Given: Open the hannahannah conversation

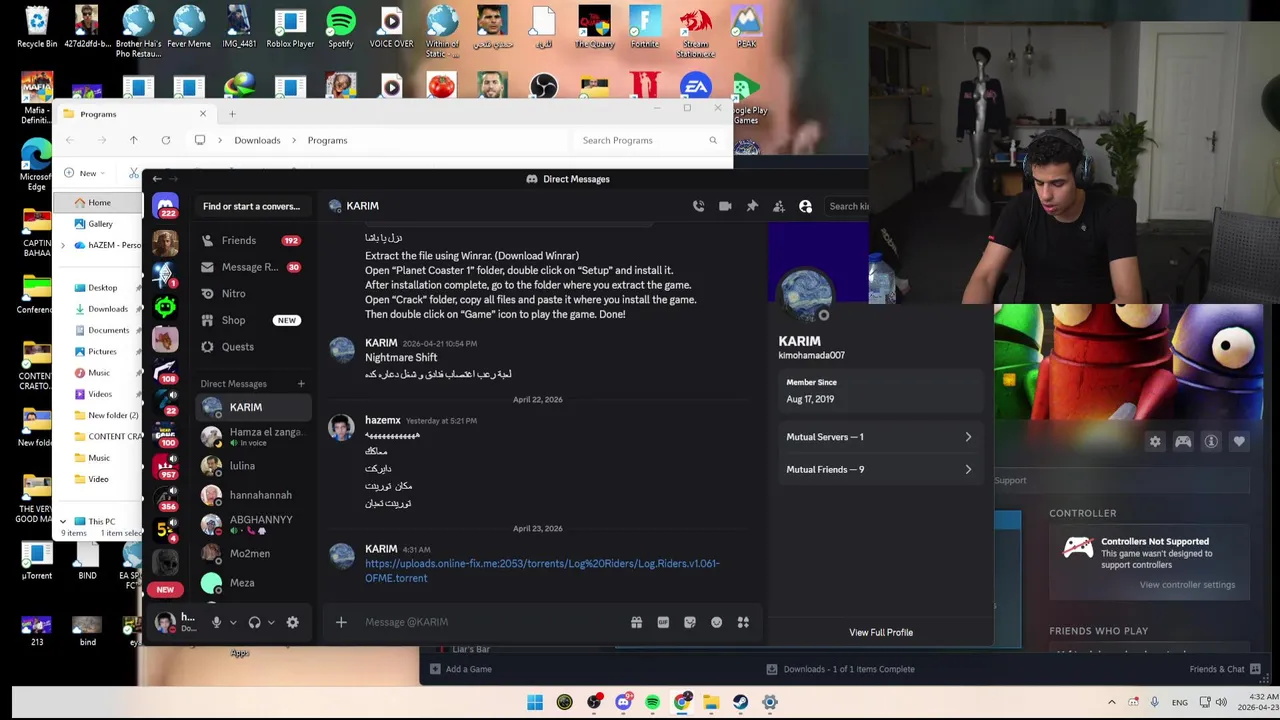Looking at the screenshot, I should [x=252, y=494].
